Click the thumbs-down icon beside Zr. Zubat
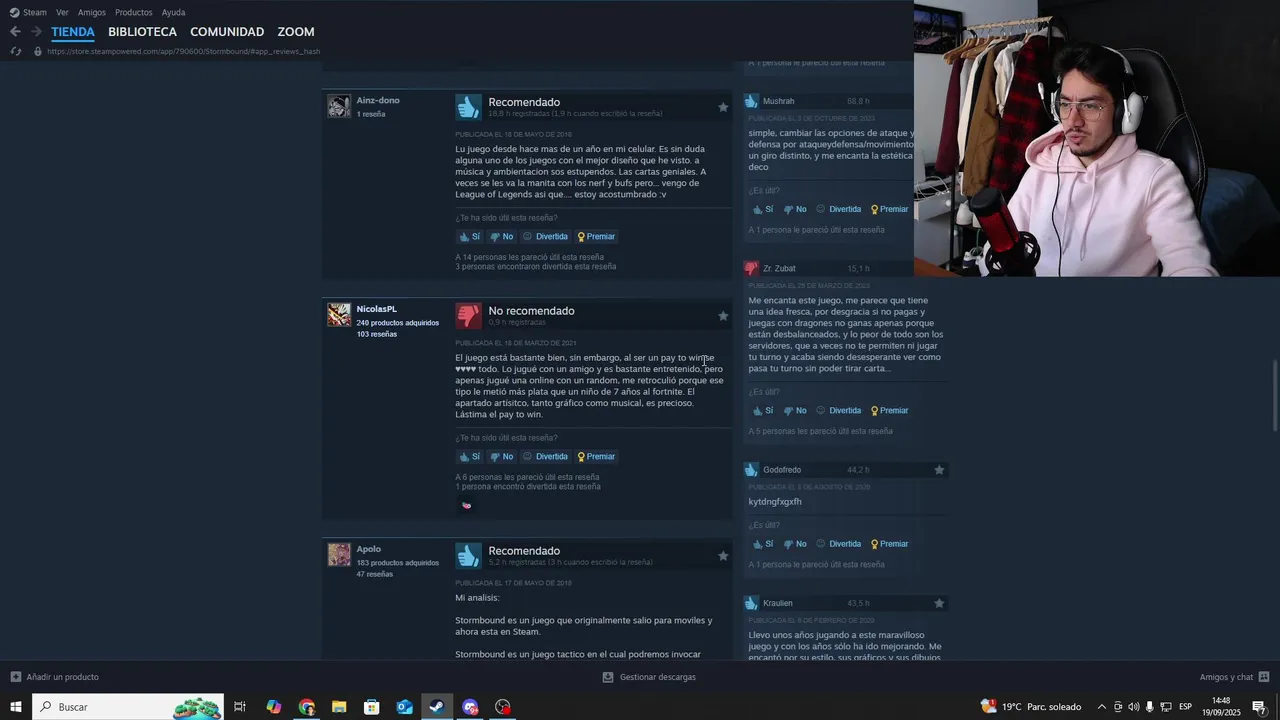 (x=751, y=268)
